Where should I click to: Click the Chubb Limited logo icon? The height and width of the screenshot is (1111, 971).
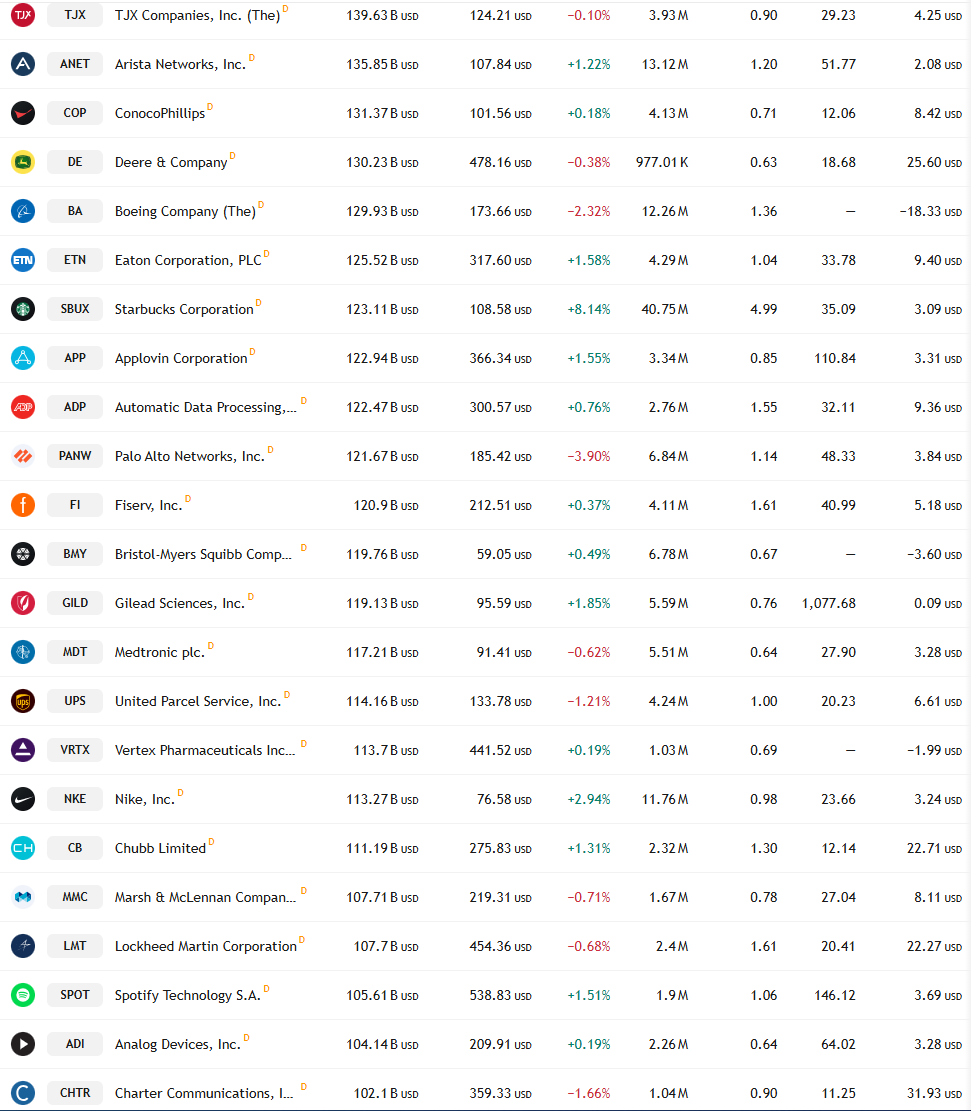23,847
